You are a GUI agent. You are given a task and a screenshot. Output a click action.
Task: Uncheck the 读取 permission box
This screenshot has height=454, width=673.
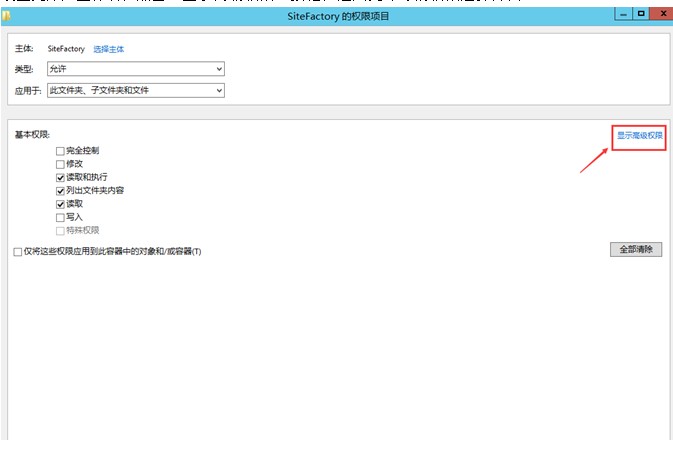(60, 203)
